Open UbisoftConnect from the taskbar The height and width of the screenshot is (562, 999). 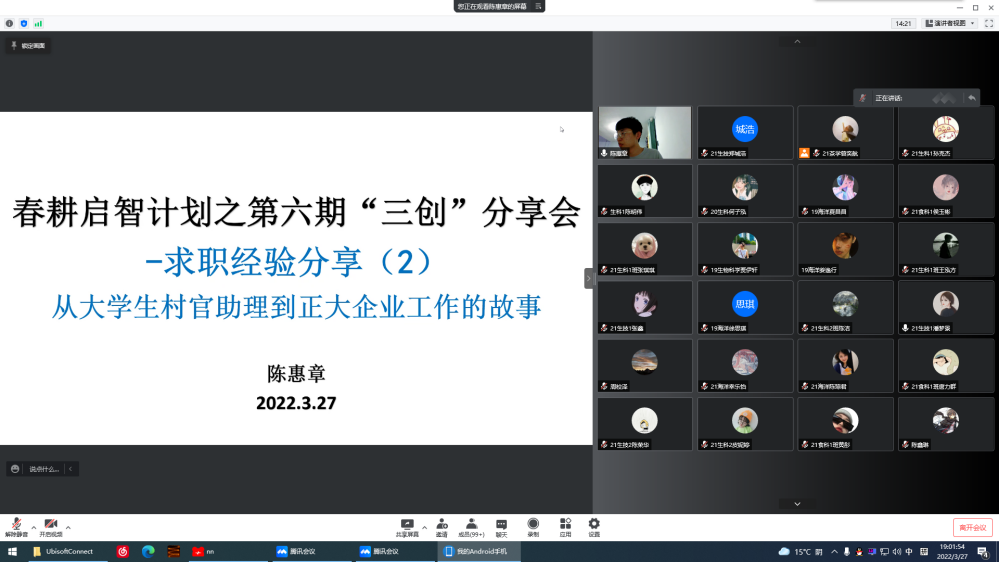(x=69, y=551)
